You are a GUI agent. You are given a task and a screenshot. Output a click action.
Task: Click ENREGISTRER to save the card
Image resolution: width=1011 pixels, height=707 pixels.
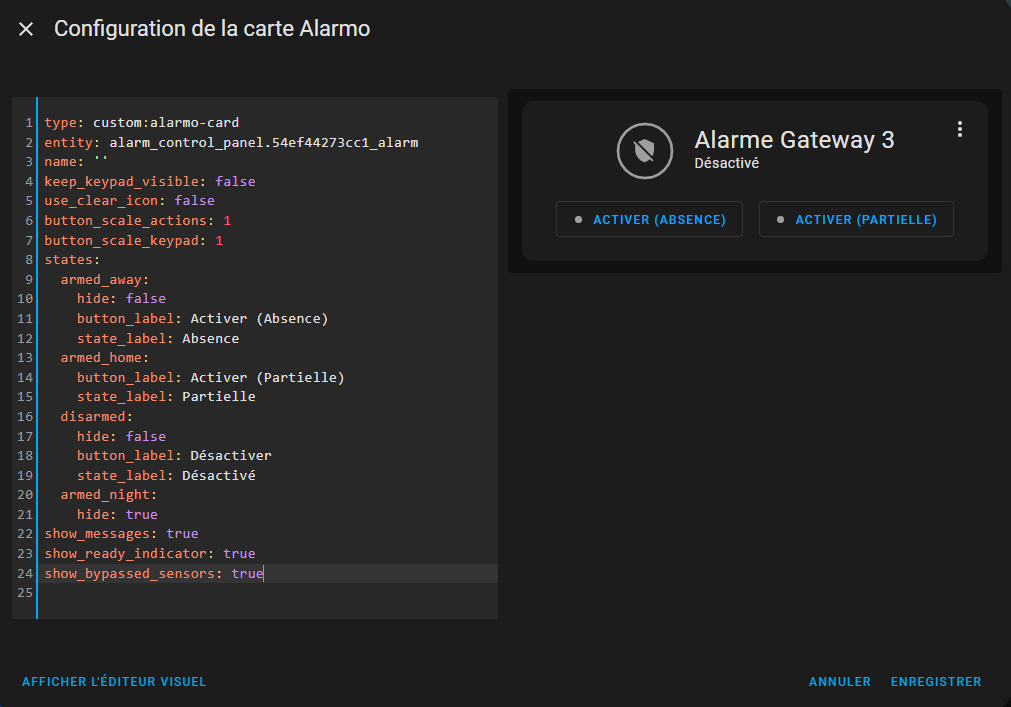[936, 681]
